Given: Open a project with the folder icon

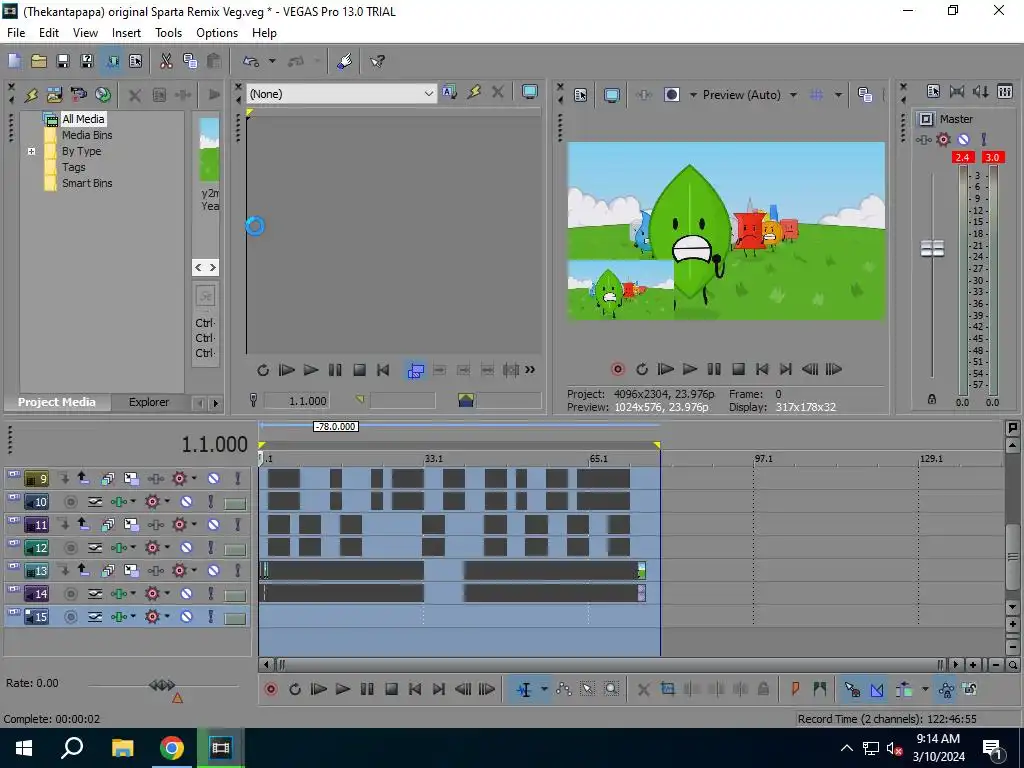Looking at the screenshot, I should (39, 61).
